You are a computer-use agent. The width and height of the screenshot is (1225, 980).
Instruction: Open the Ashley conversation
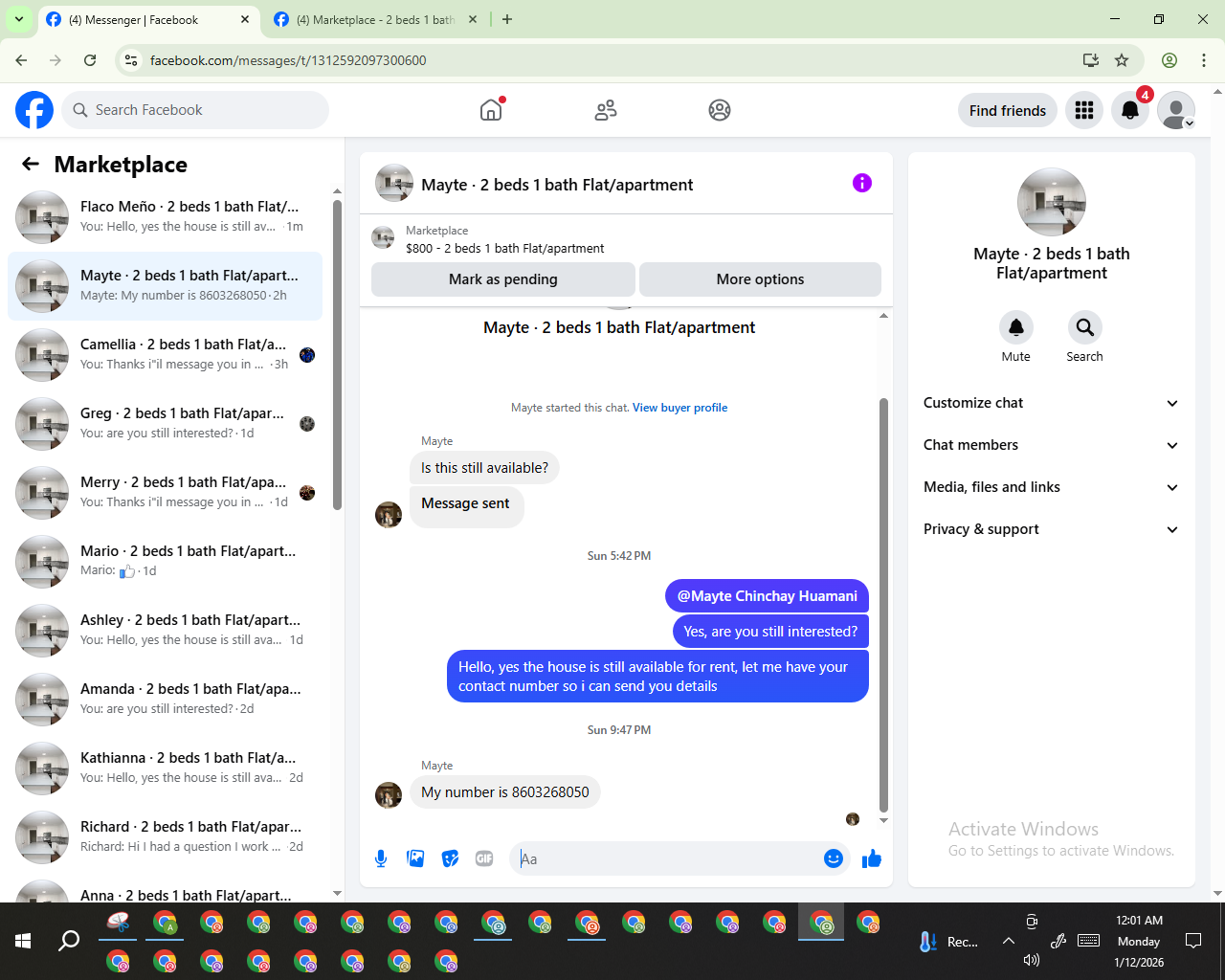pyautogui.click(x=165, y=631)
